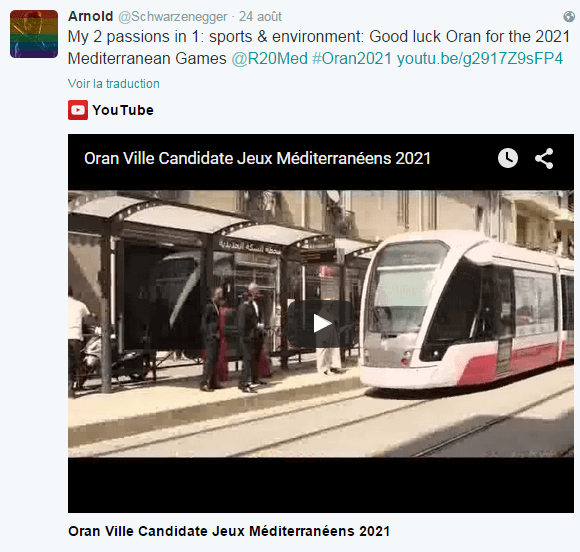Click the tram in the video thumbnail
Image resolution: width=580 pixels, height=552 pixels.
point(467,311)
